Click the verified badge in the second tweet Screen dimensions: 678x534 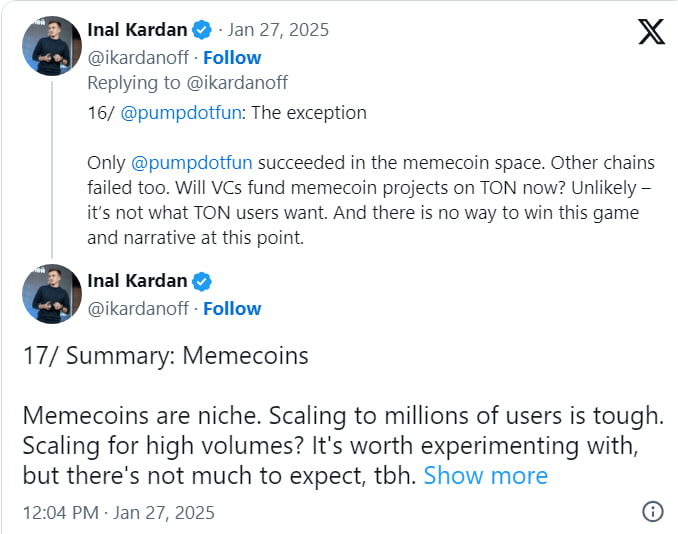coord(201,281)
